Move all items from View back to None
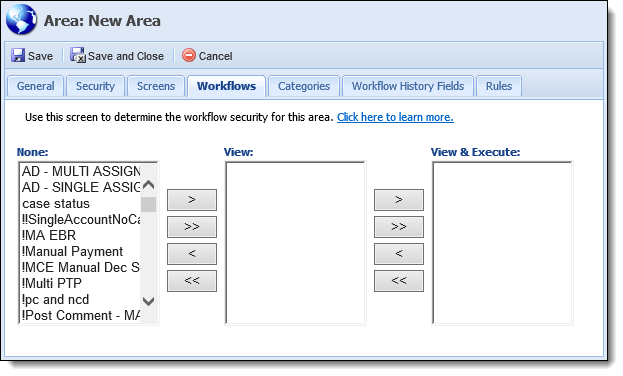623x376 pixels. pos(192,281)
